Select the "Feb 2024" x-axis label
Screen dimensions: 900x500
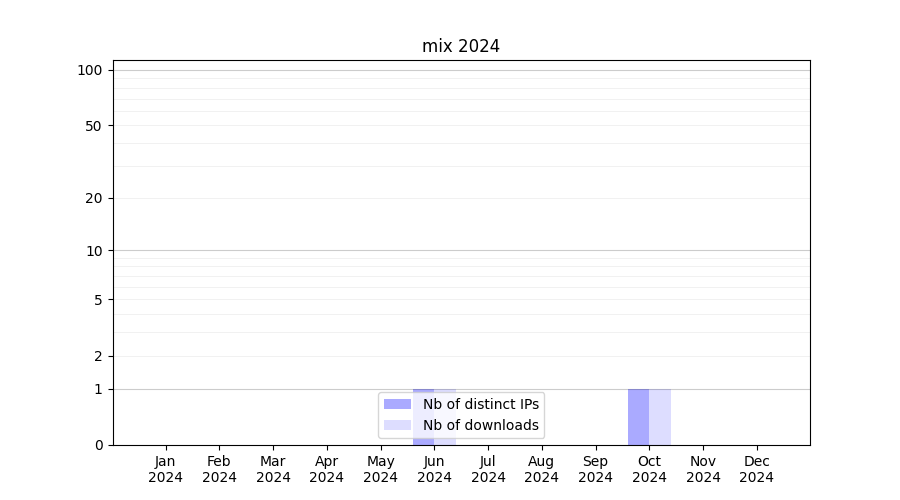coord(219,469)
